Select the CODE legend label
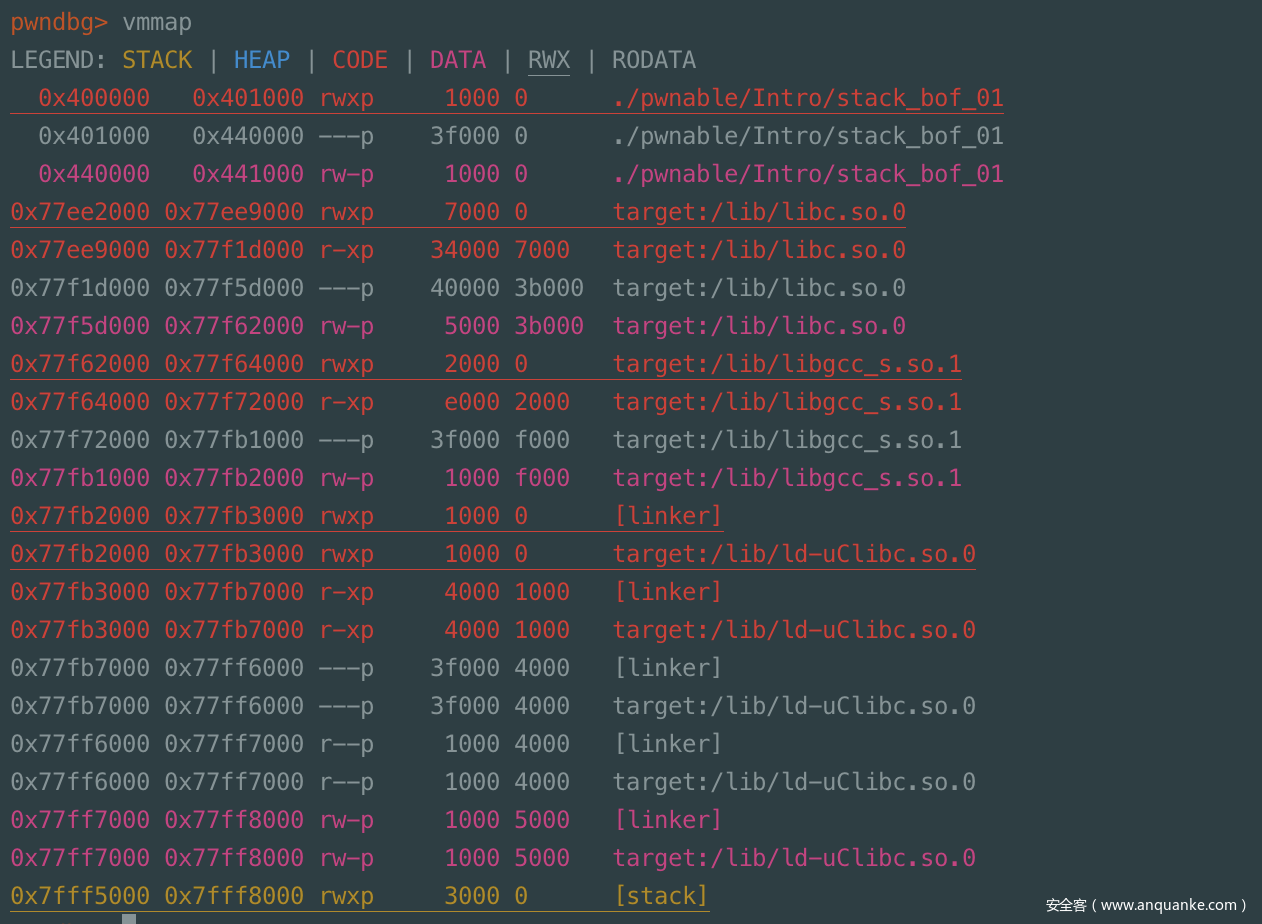1262x924 pixels. pyautogui.click(x=360, y=60)
